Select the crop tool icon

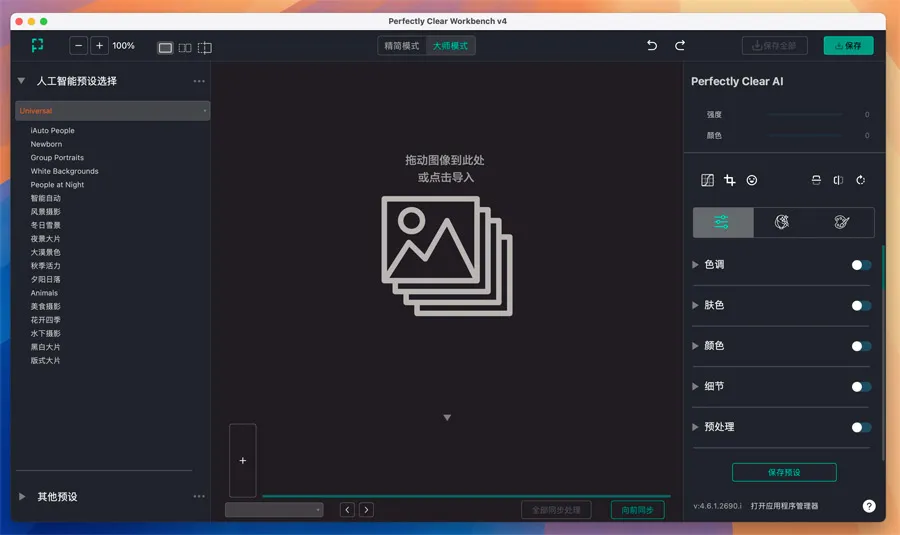click(730, 180)
